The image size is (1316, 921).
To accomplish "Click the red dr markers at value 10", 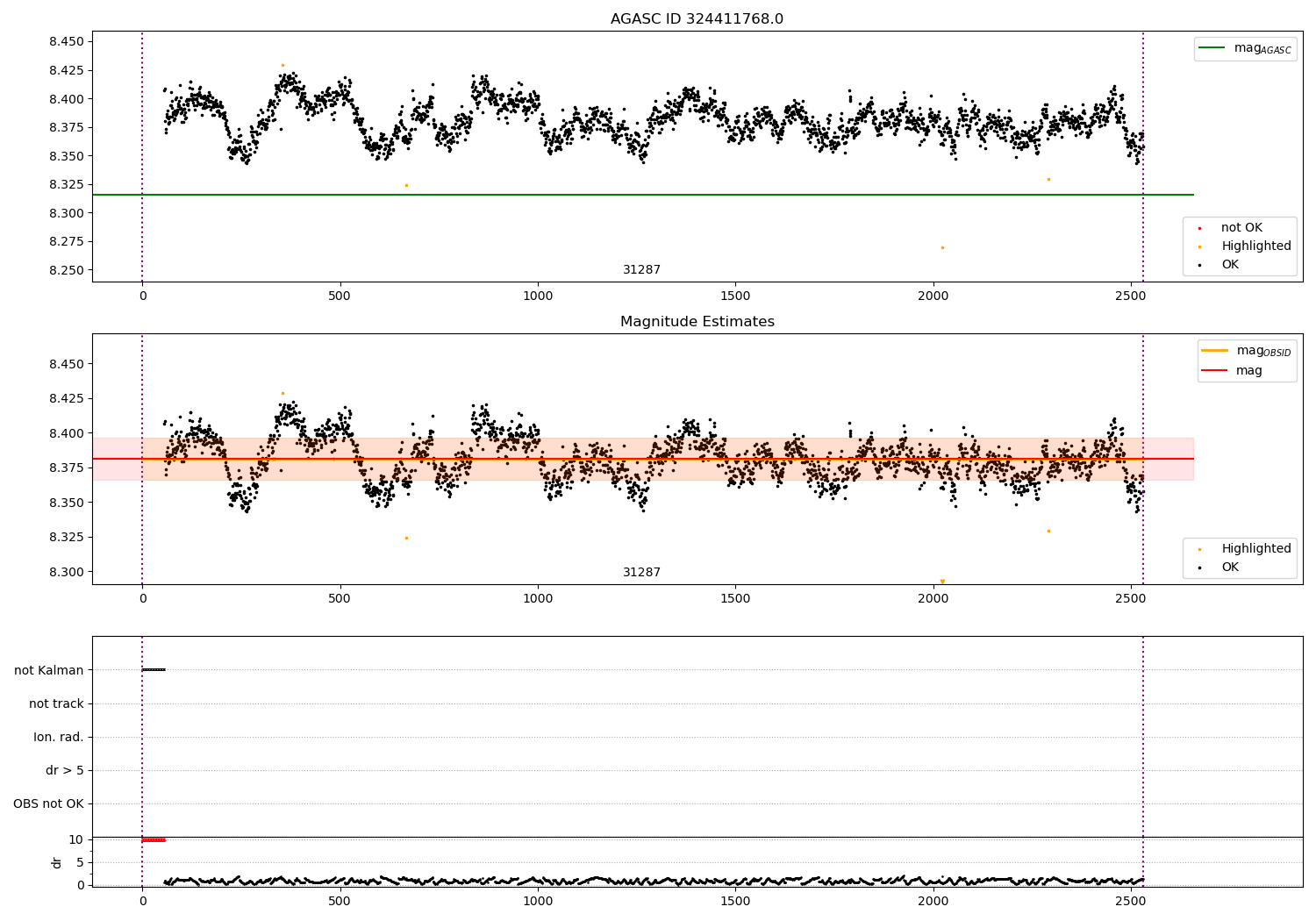I will (154, 840).
